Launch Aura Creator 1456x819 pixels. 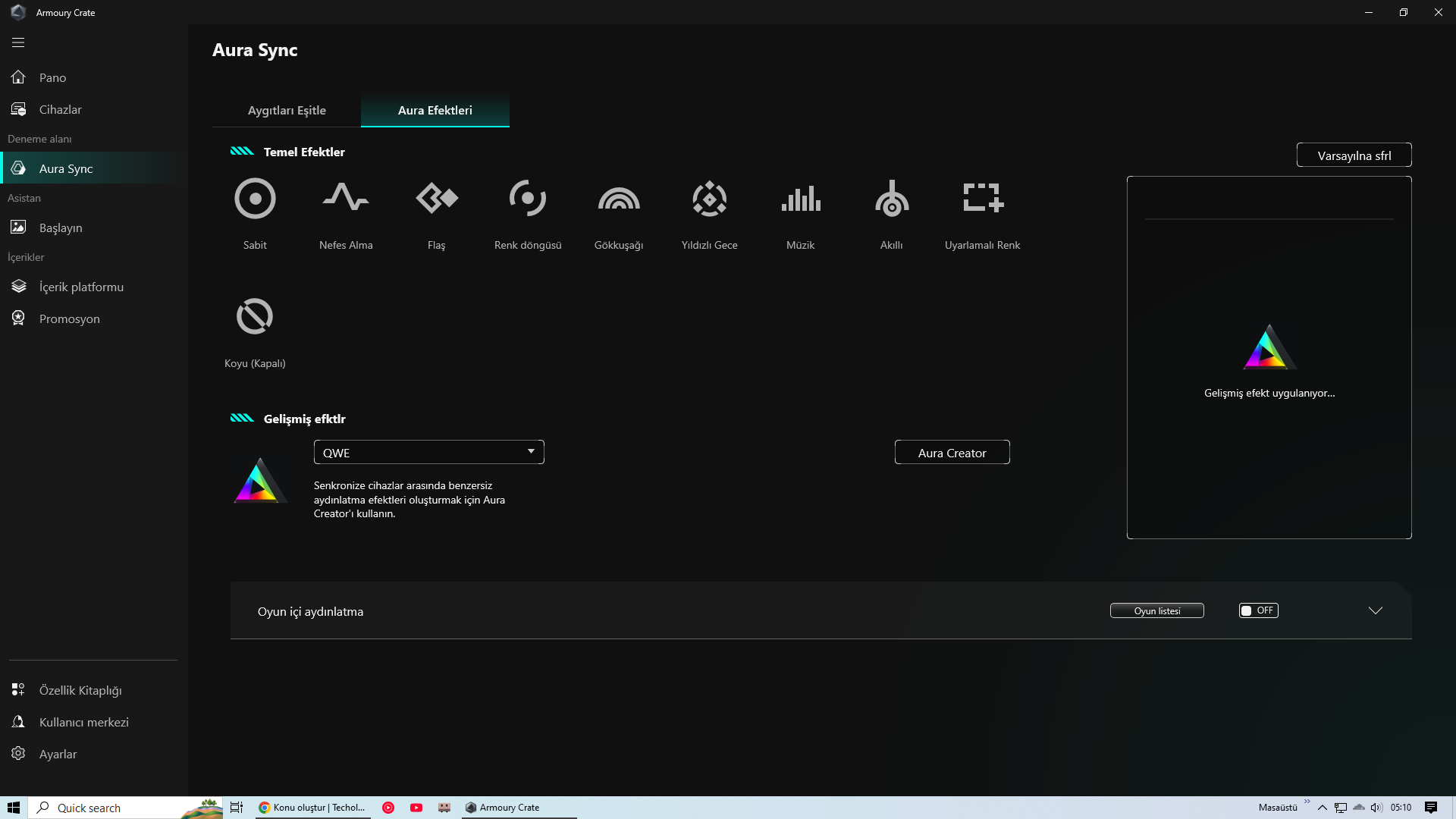coord(952,453)
